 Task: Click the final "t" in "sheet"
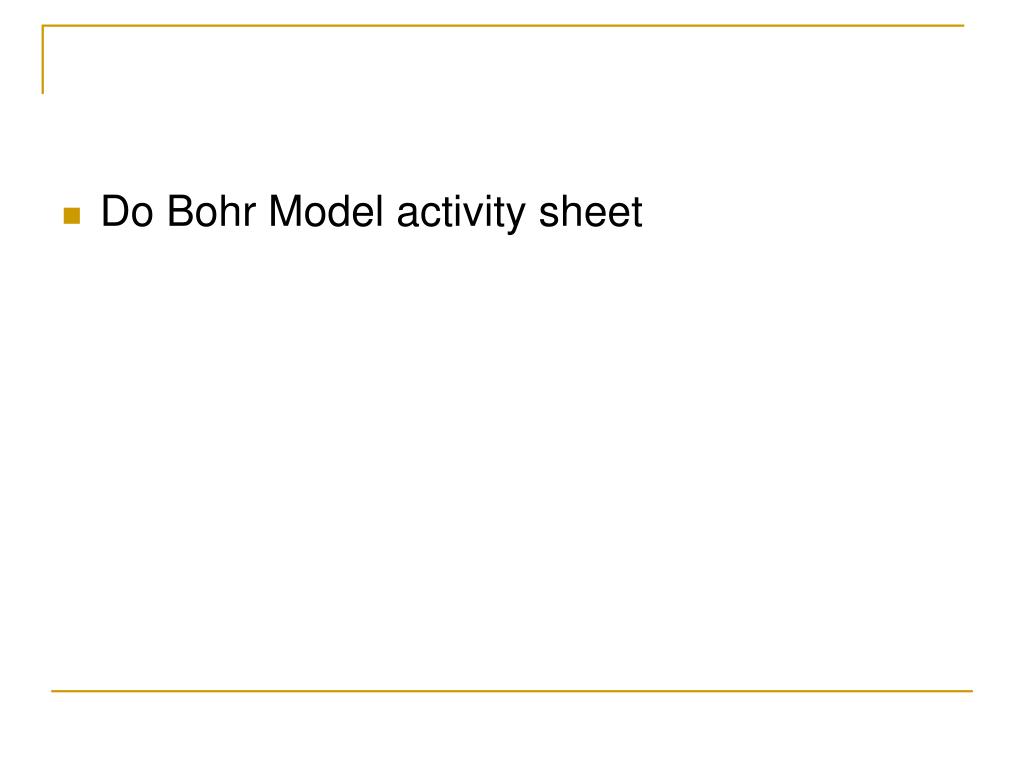pyautogui.click(x=637, y=213)
